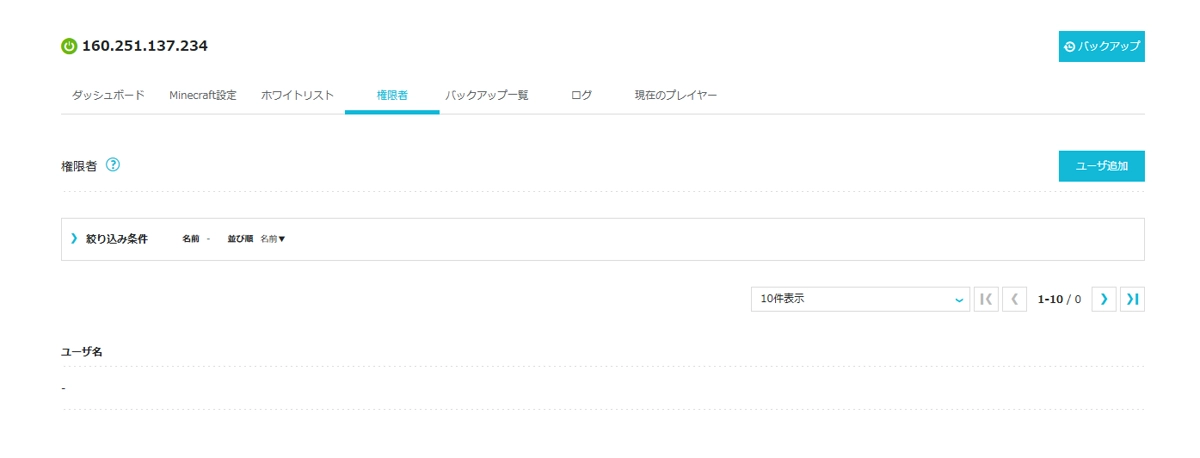Click the ユーザ名 column header
This screenshot has height=458, width=1200.
pos(82,352)
